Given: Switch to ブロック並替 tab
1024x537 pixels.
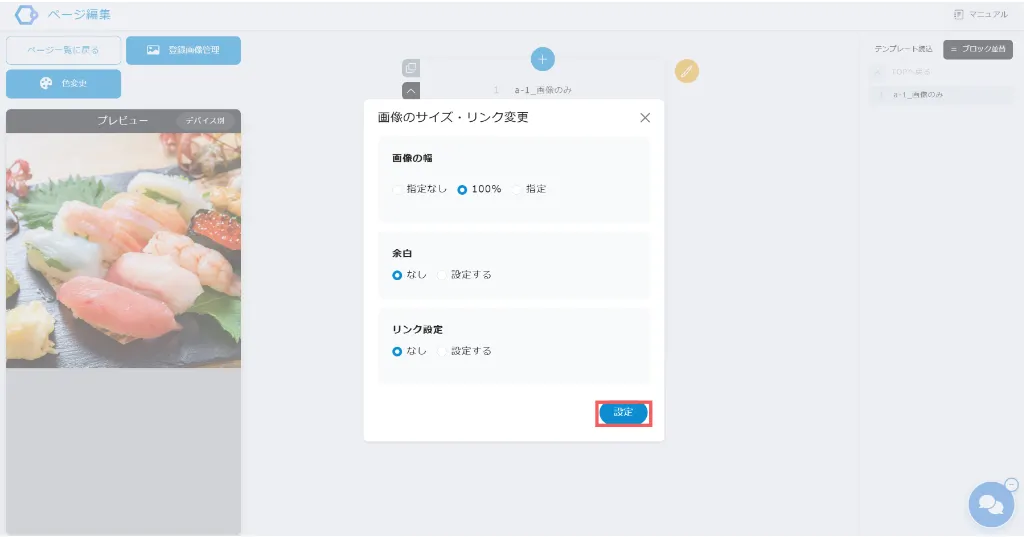Looking at the screenshot, I should point(978,49).
